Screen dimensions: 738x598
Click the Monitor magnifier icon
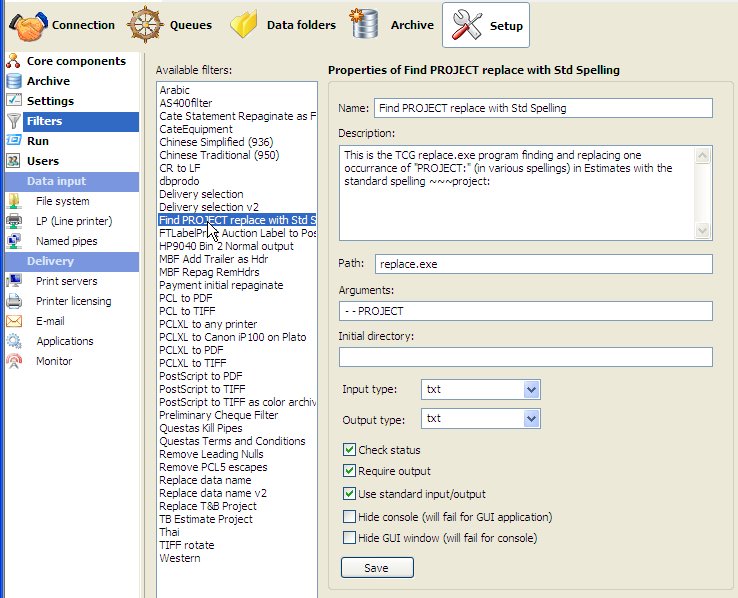[14, 361]
